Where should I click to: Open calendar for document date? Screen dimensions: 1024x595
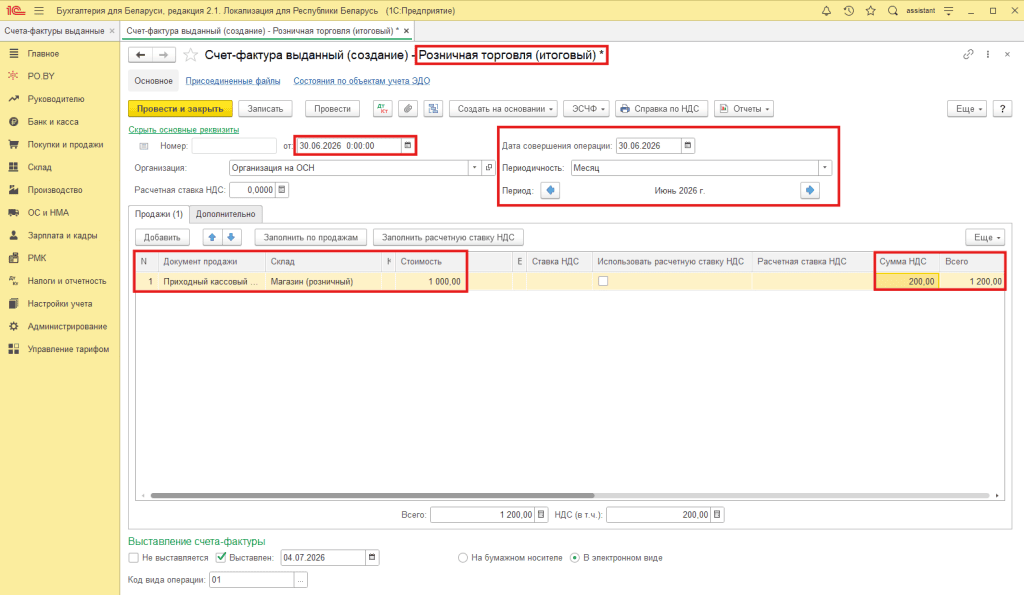(408, 145)
